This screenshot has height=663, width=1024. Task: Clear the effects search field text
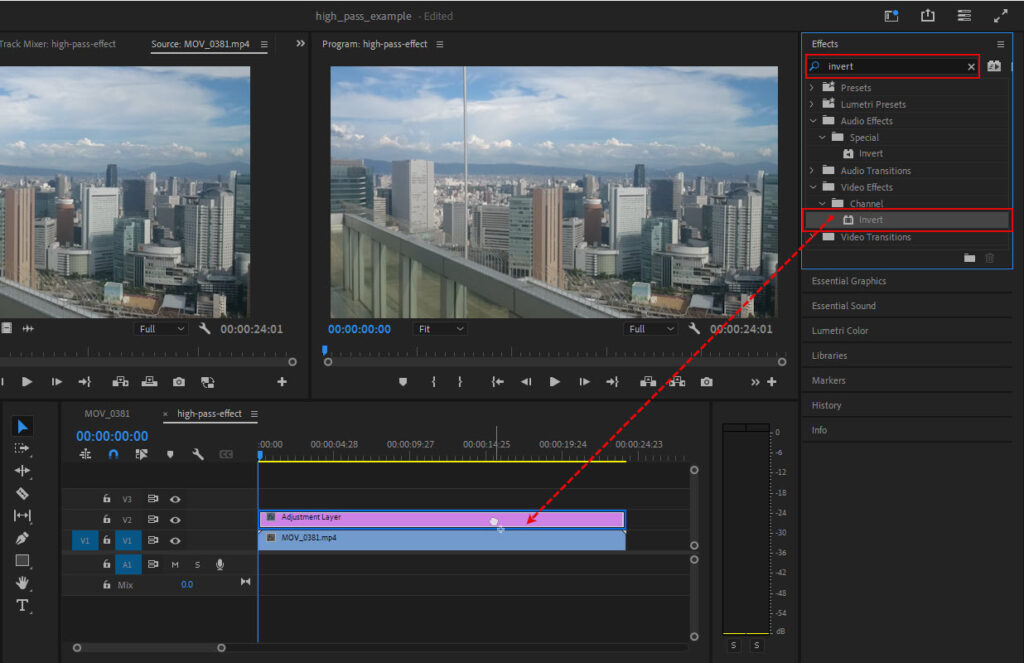[970, 67]
